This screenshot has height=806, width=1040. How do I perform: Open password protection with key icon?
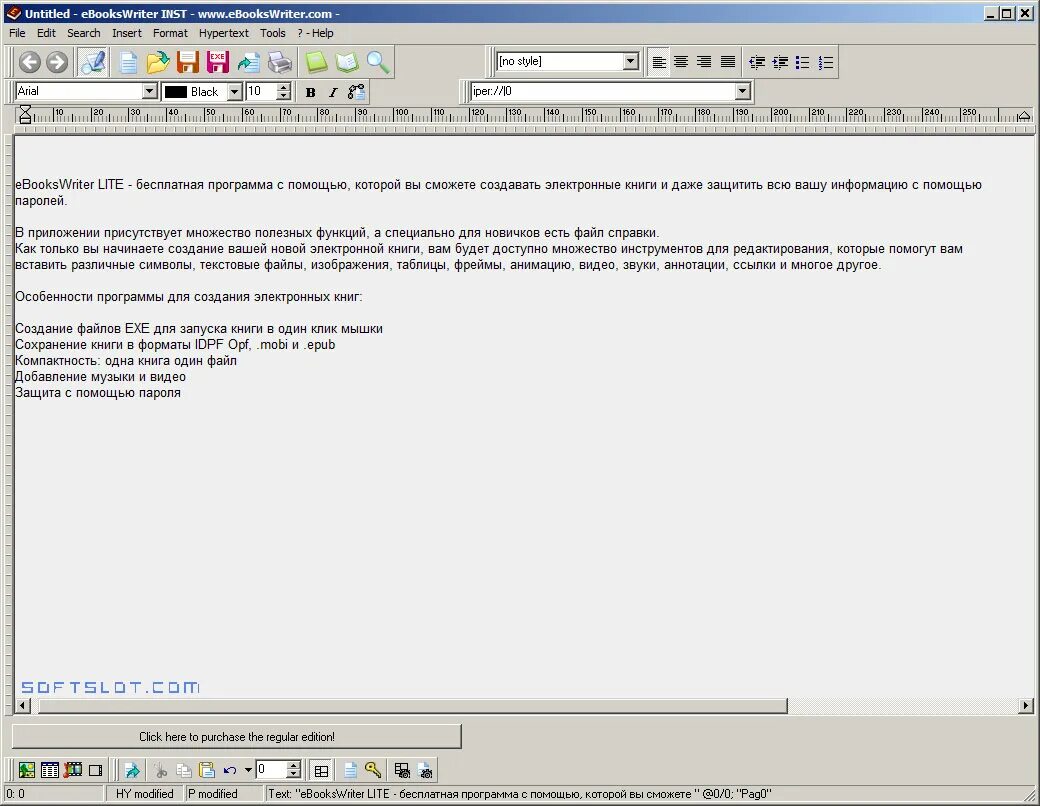click(x=373, y=770)
